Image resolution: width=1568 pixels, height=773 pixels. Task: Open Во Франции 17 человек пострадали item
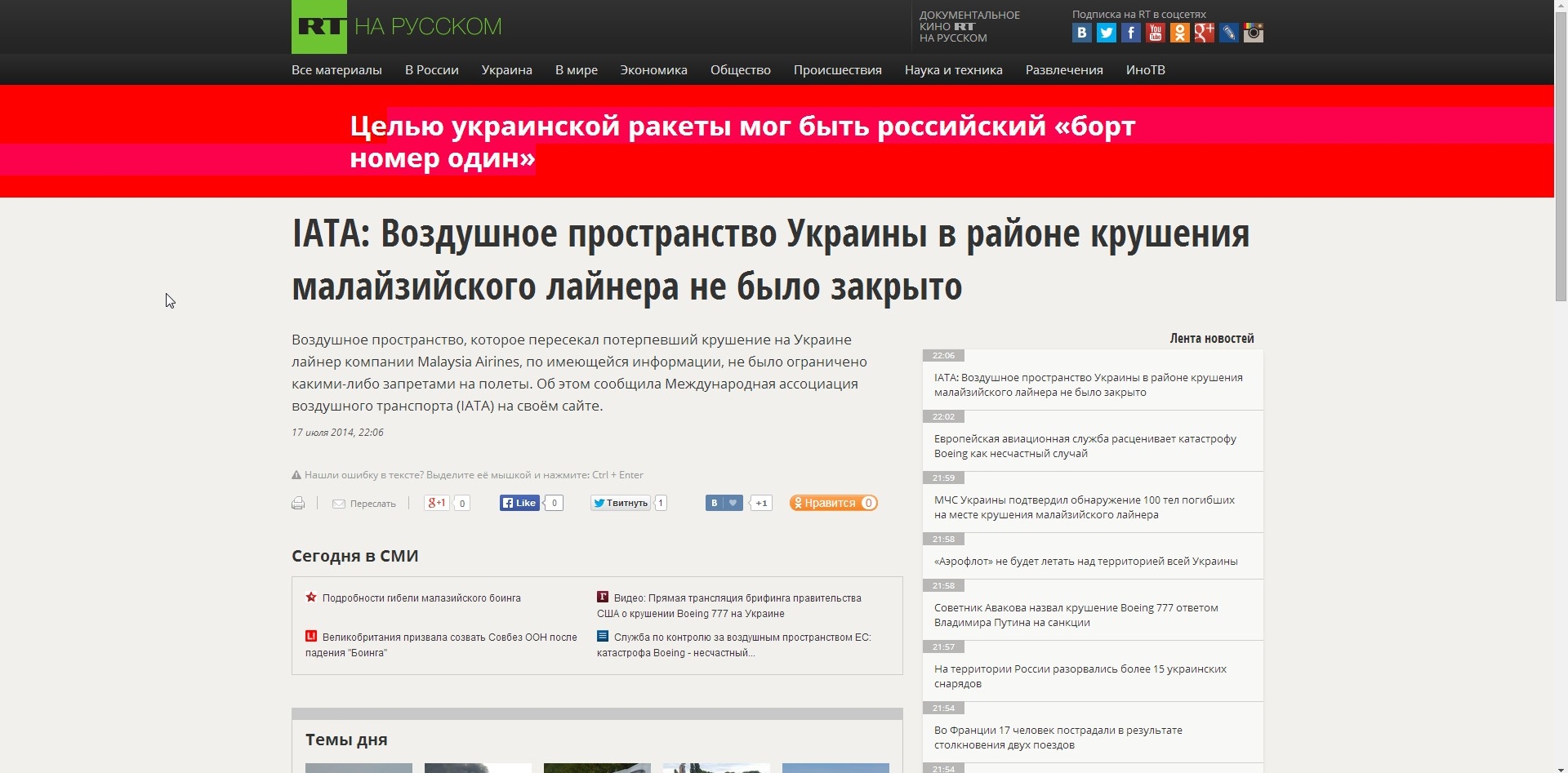pyautogui.click(x=1058, y=738)
